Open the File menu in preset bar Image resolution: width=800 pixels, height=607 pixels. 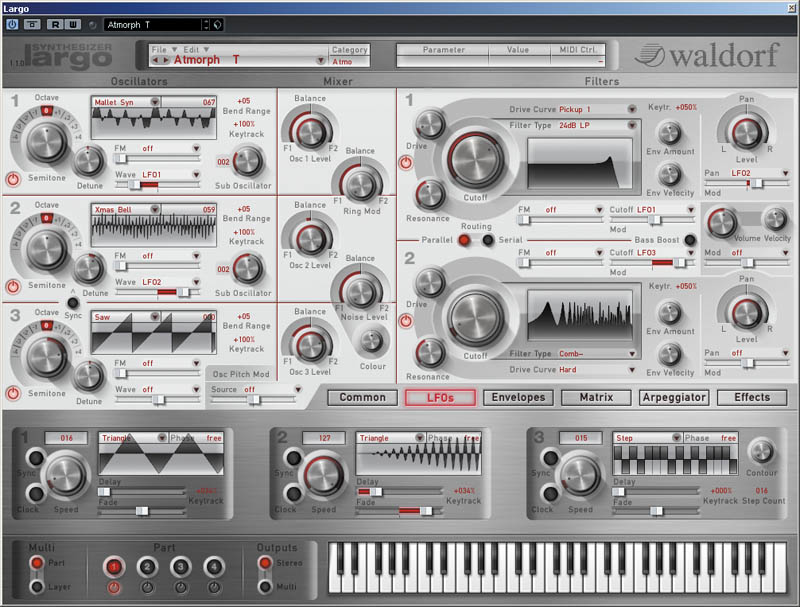click(162, 48)
